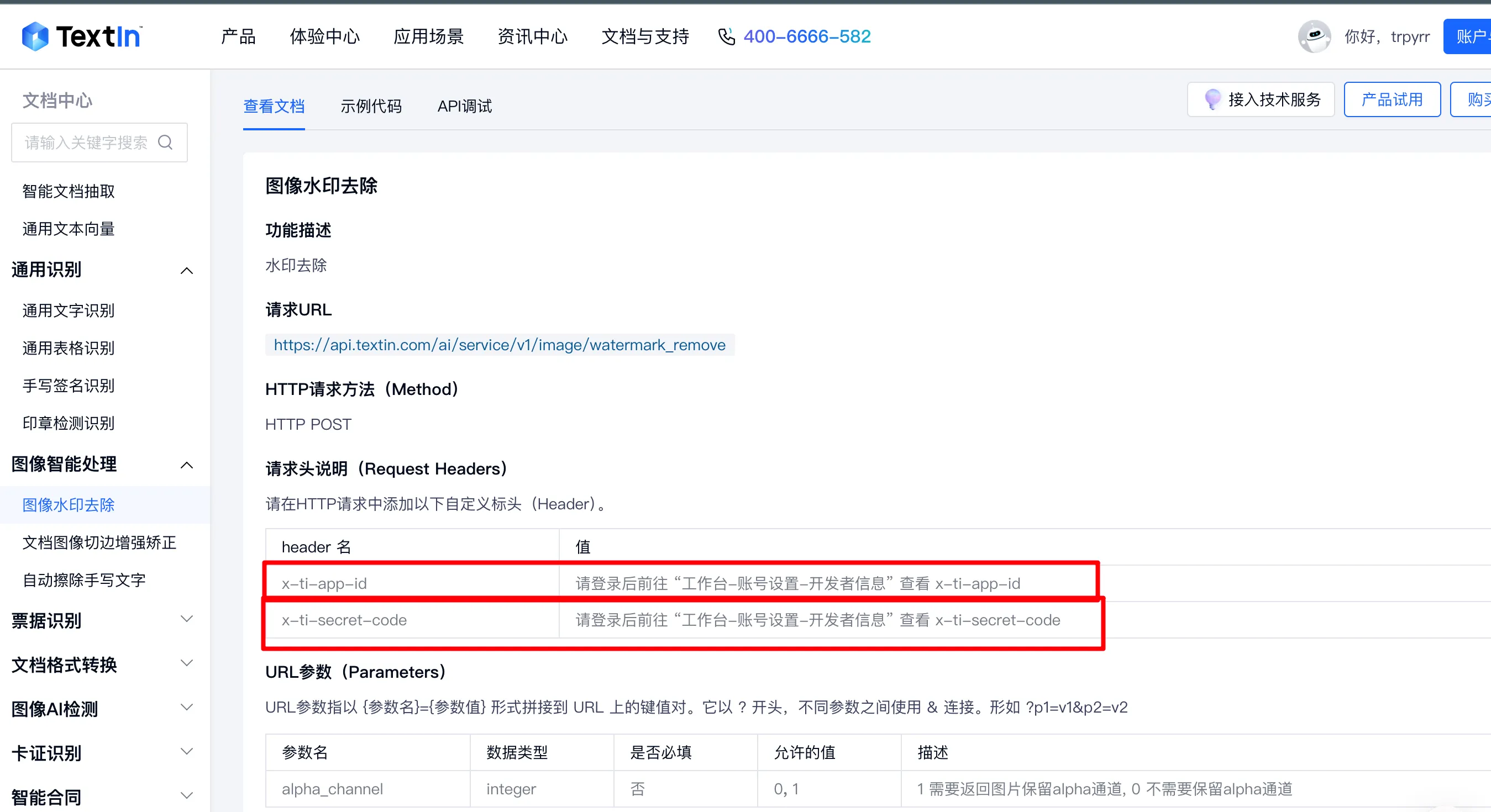The width and height of the screenshot is (1491, 812).
Task: Click the 接入技术服务 button
Action: point(1261,99)
